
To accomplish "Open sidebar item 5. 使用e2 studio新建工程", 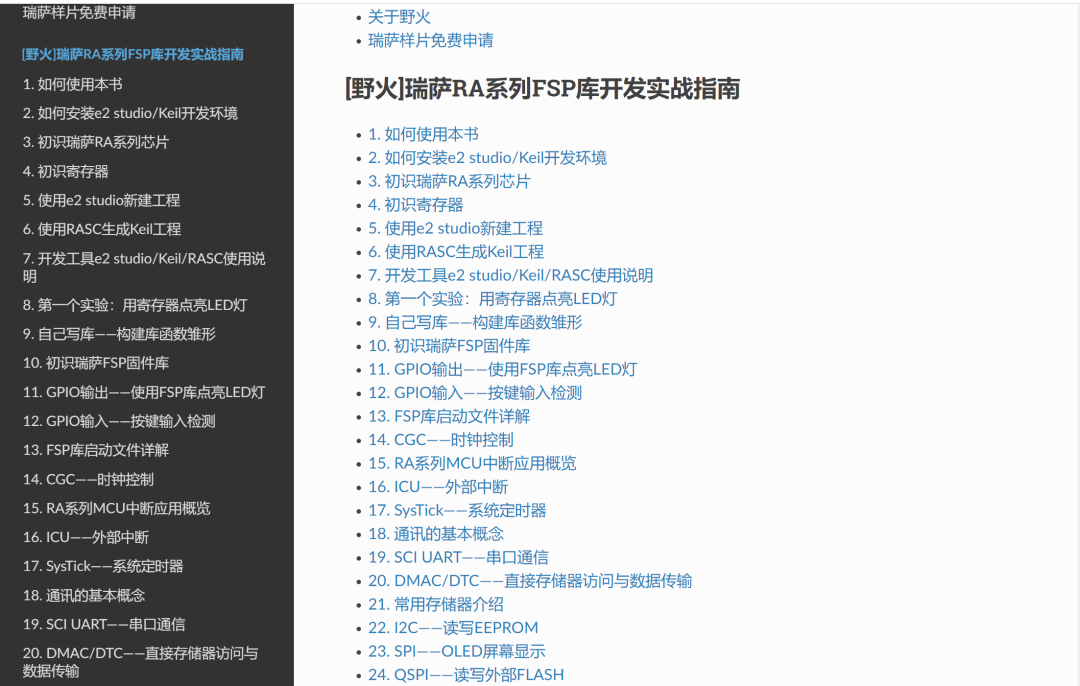I will pyautogui.click(x=101, y=200).
